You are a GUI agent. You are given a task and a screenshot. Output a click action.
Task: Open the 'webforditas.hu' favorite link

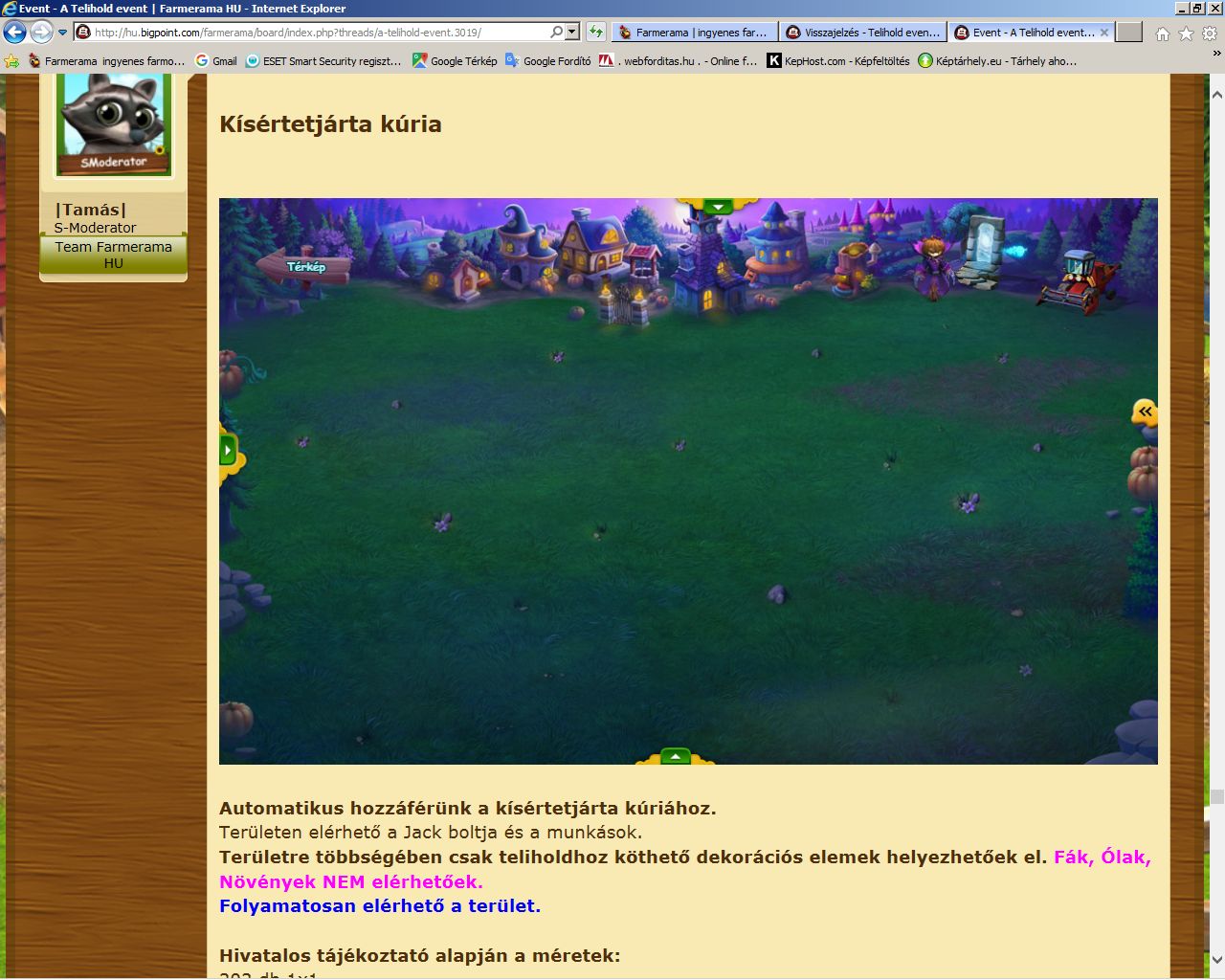point(678,60)
